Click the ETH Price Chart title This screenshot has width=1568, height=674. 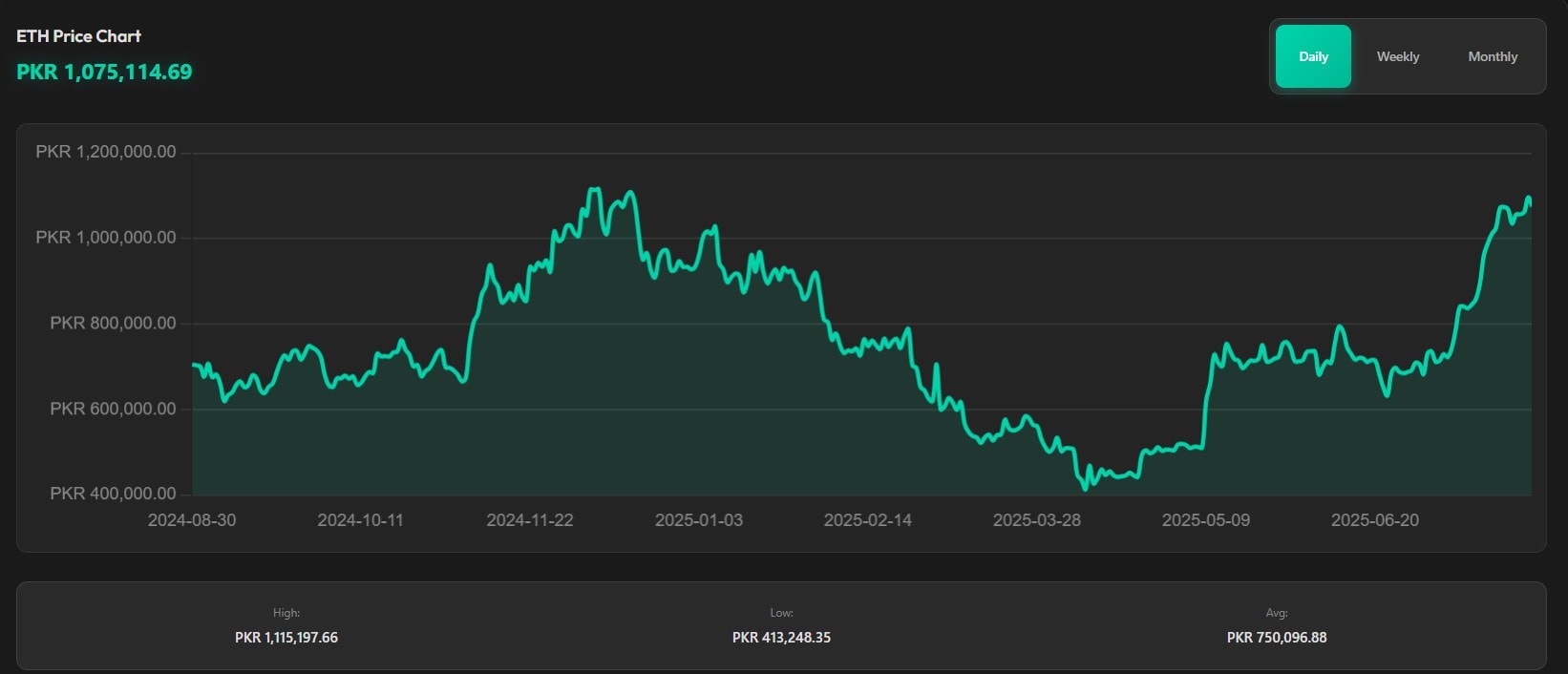pyautogui.click(x=78, y=36)
